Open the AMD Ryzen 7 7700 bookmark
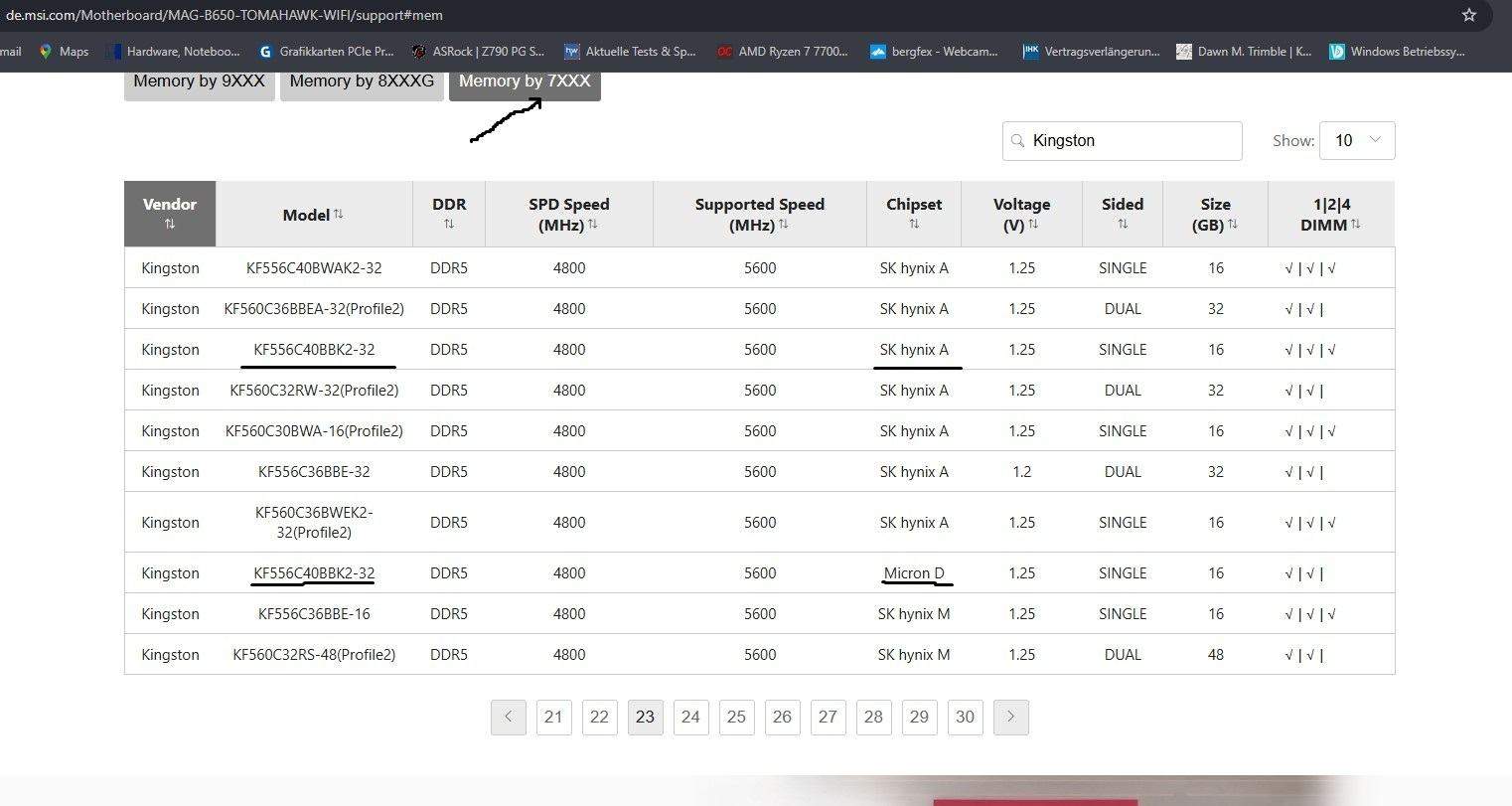 [x=783, y=52]
